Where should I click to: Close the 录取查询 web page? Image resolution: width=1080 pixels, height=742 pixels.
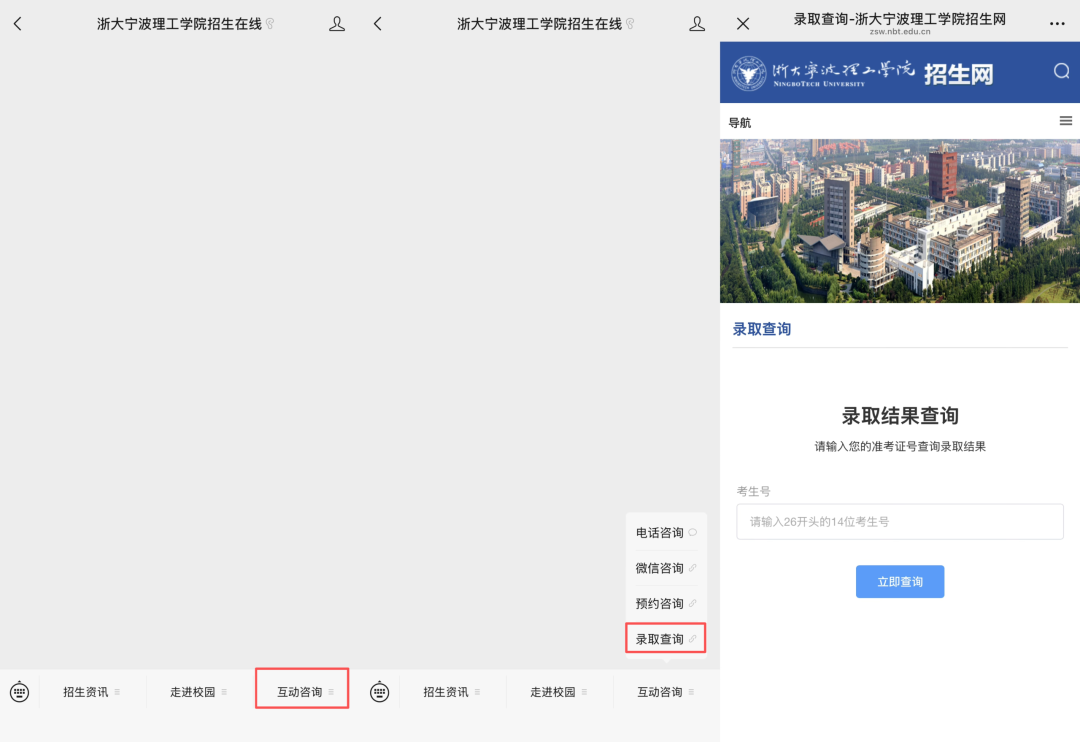(742, 24)
